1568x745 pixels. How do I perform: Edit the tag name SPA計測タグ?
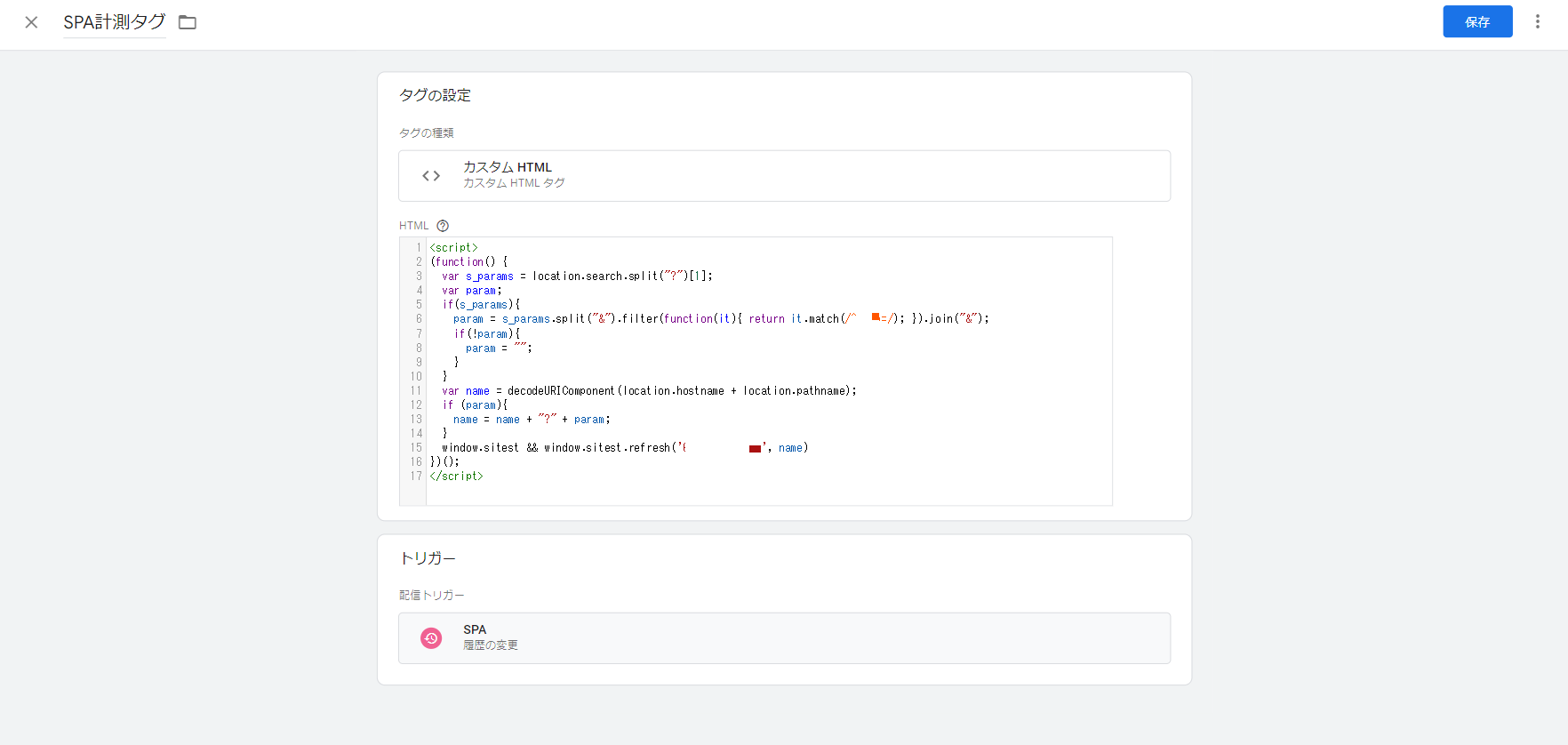tap(115, 22)
